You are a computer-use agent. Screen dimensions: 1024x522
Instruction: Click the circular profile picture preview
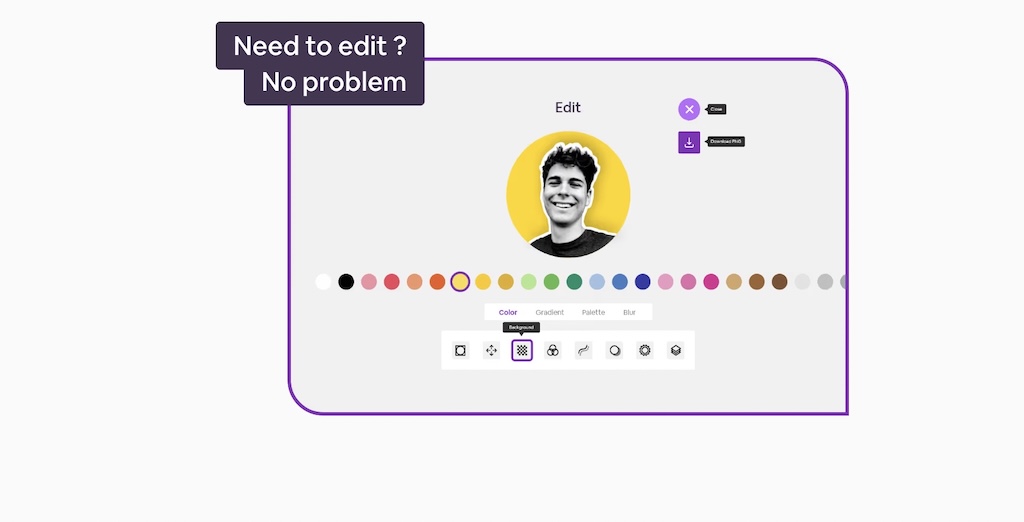coord(568,194)
